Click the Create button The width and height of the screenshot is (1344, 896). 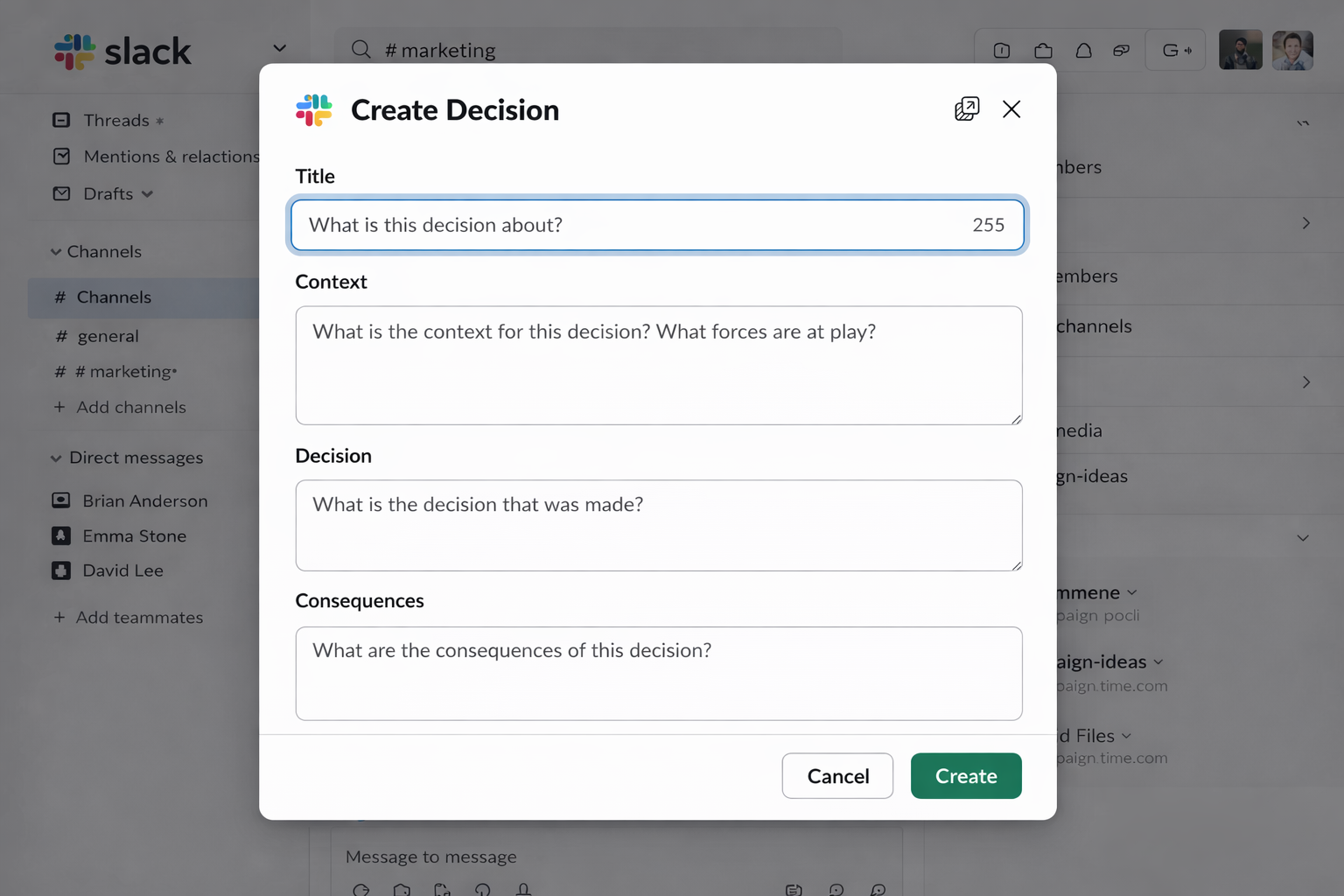coord(965,775)
